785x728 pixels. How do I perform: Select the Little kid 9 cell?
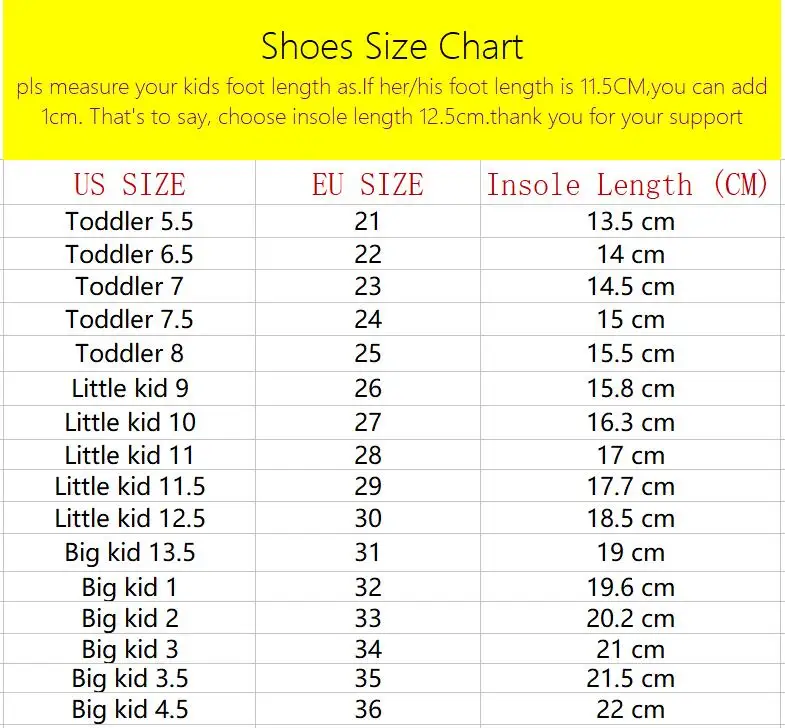(x=130, y=388)
